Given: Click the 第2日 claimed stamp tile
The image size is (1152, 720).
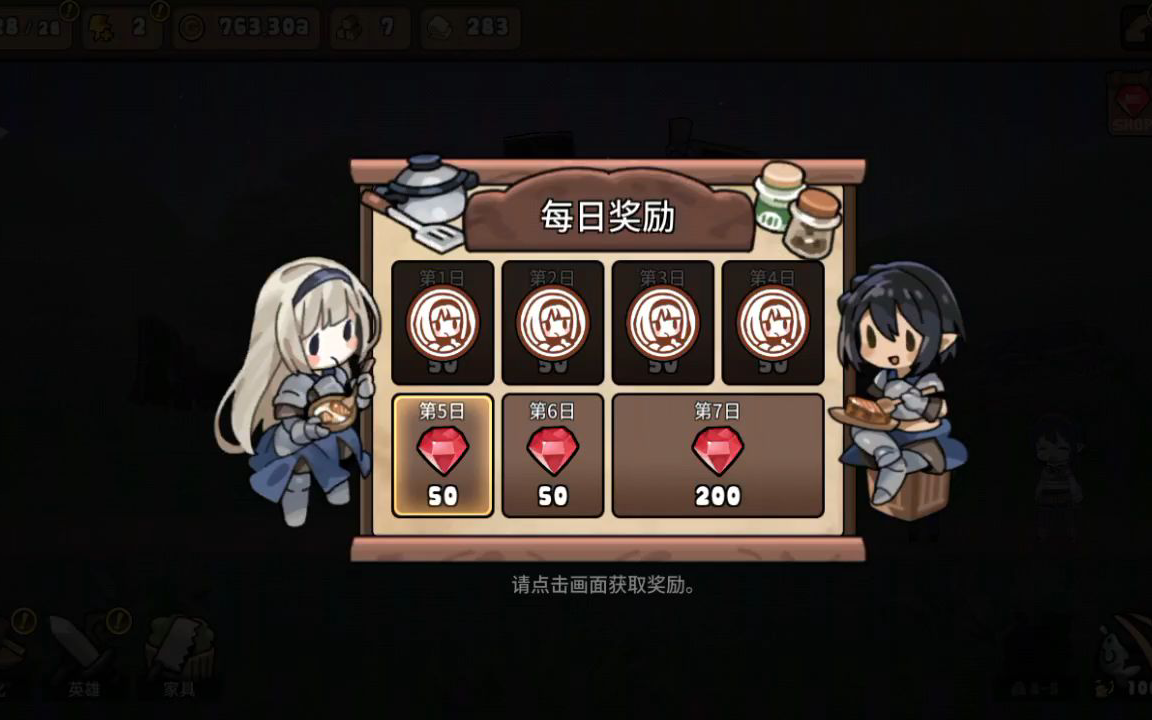Looking at the screenshot, I should coord(552,323).
